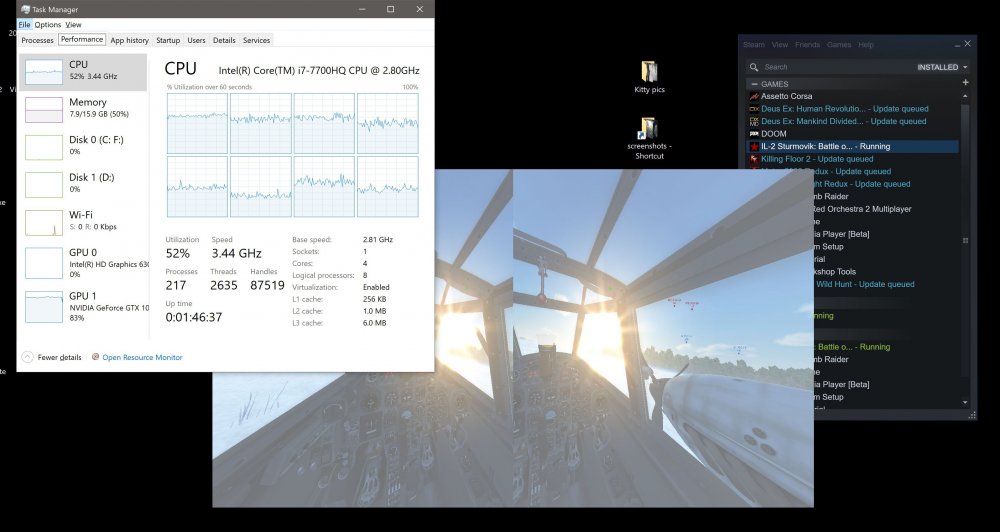Select highlighted IL-2 Sturmovik Running row icon
This screenshot has height=532, width=1000.
pyautogui.click(x=754, y=147)
